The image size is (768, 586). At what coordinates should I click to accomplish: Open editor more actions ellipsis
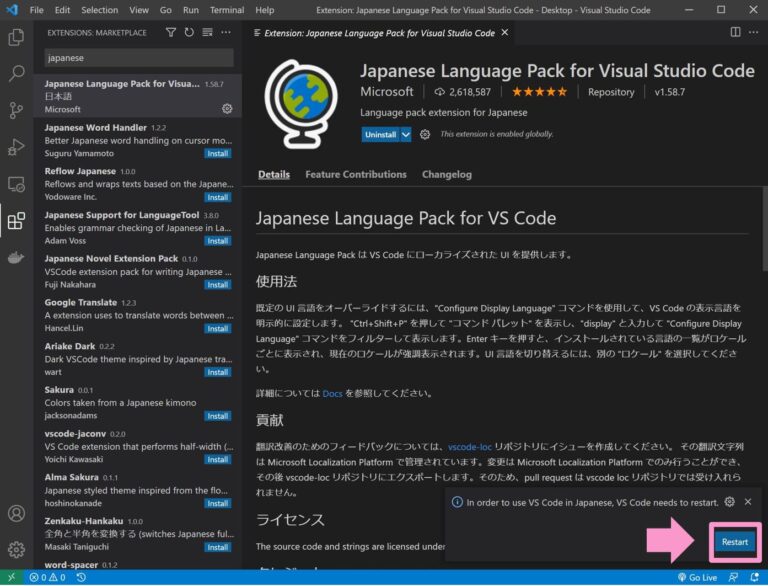click(753, 32)
